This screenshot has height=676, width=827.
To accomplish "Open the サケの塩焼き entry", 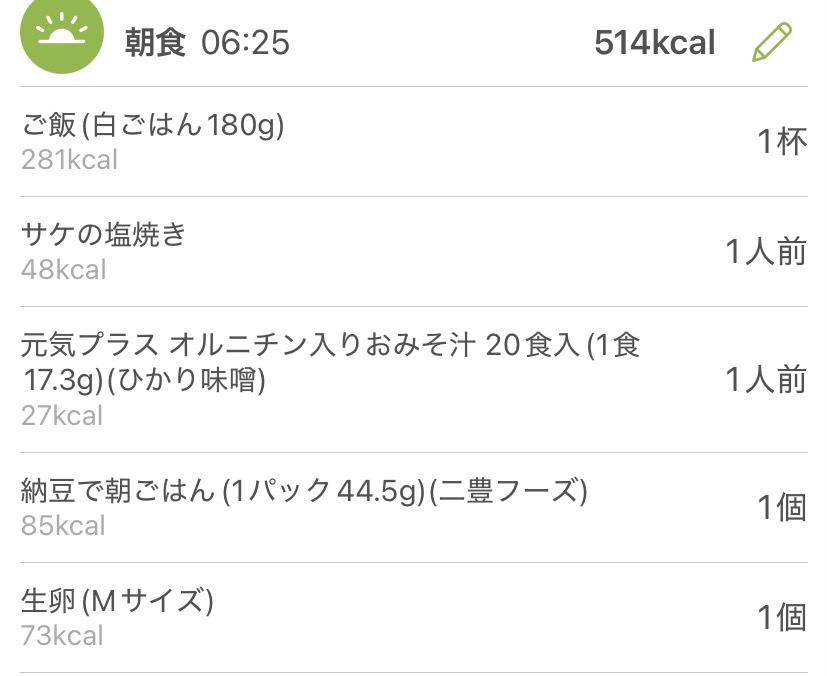I will click(x=104, y=235).
